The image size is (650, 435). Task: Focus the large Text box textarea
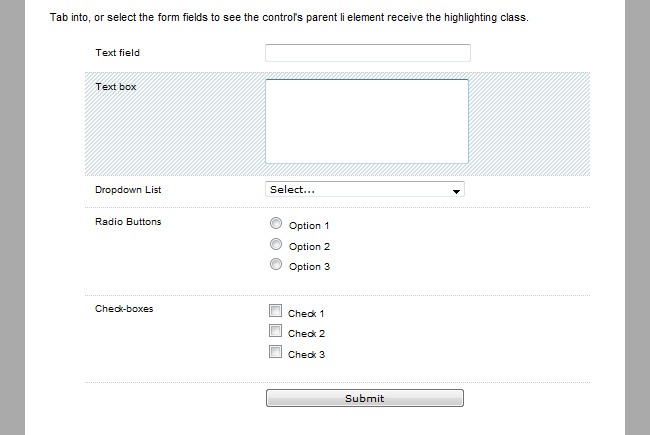click(367, 120)
